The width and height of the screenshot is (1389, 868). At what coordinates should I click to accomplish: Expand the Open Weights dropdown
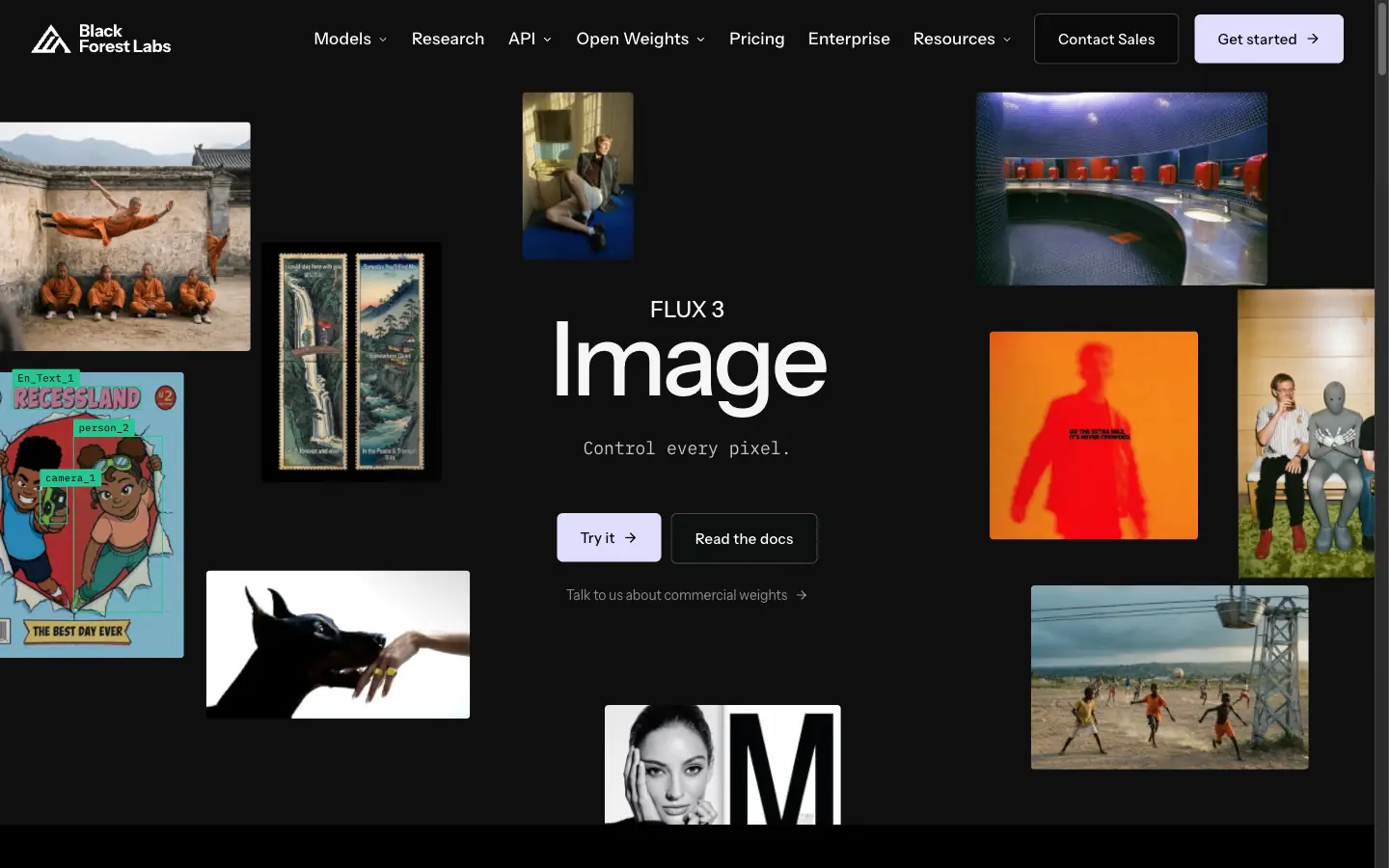(640, 39)
